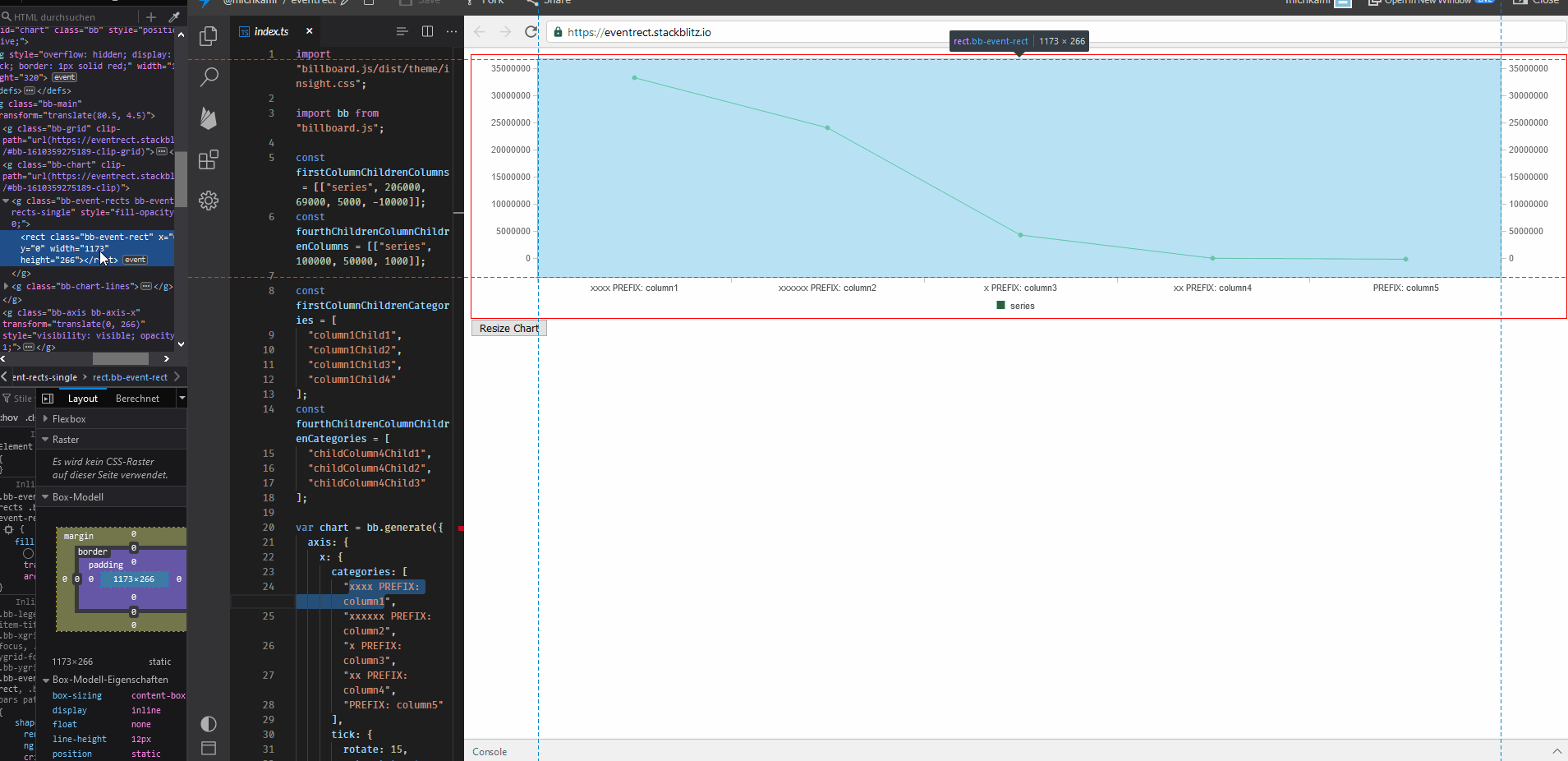Switch to the Berechnet tab
This screenshot has height=761, width=1568.
[137, 399]
